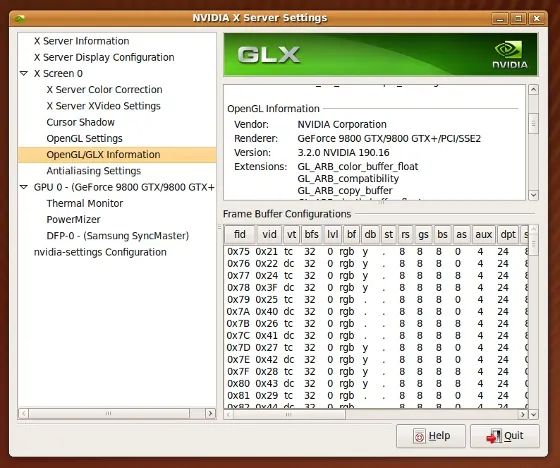Click the bf column header
Image resolution: width=560 pixels, height=468 pixels.
tap(351, 235)
